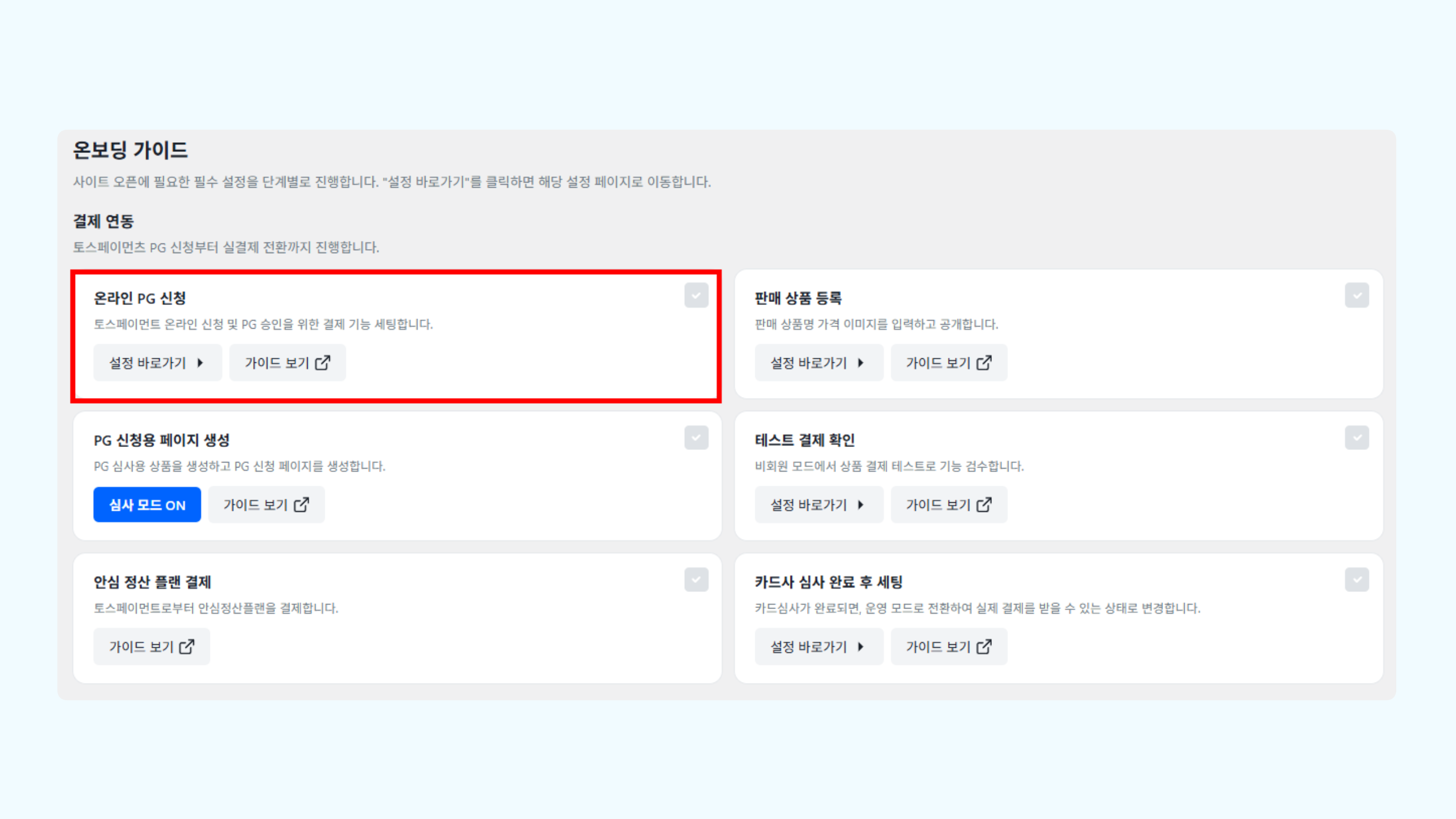Viewport: 1456px width, 819px height.
Task: Check the 온라인 PG 신청 completion box
Action: (x=696, y=296)
